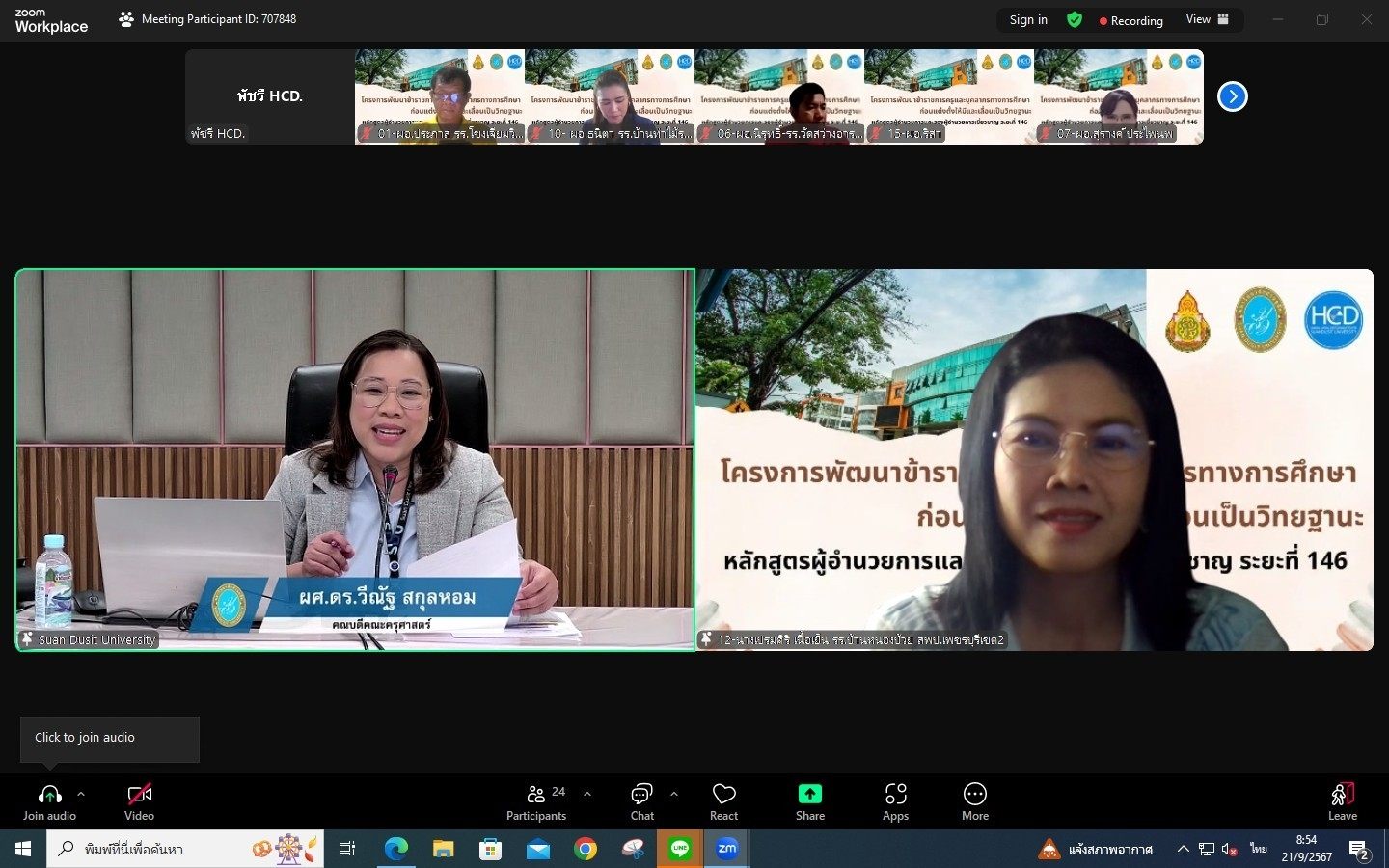
Task: Click the Recording indicator
Action: click(x=1130, y=20)
